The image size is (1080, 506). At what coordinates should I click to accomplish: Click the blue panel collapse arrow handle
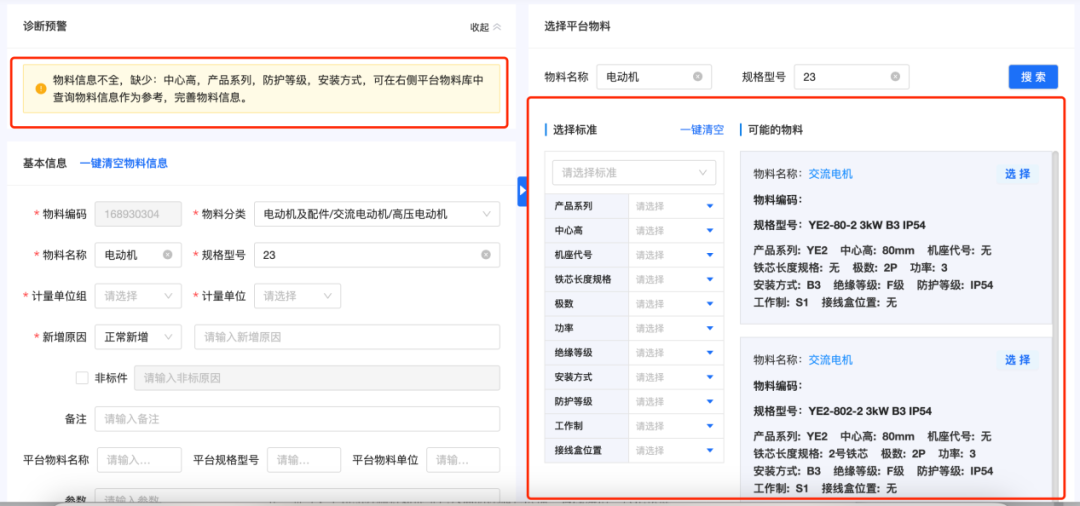[x=522, y=191]
